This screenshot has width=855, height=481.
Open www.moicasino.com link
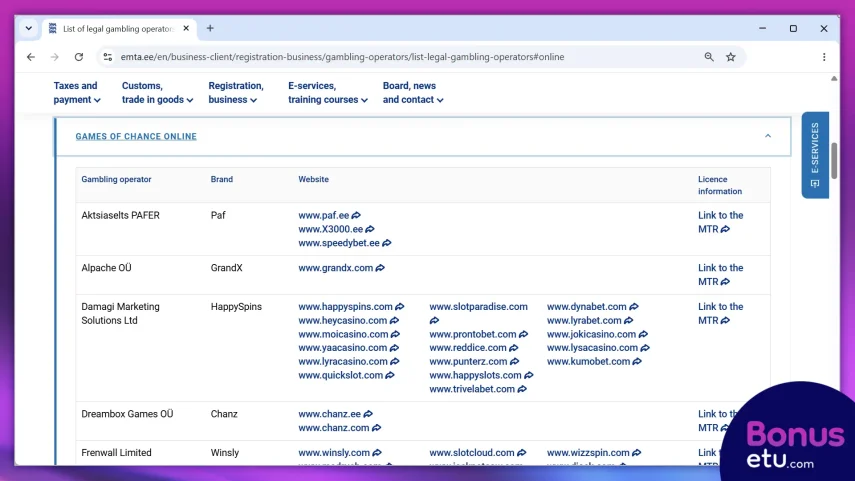click(343, 334)
